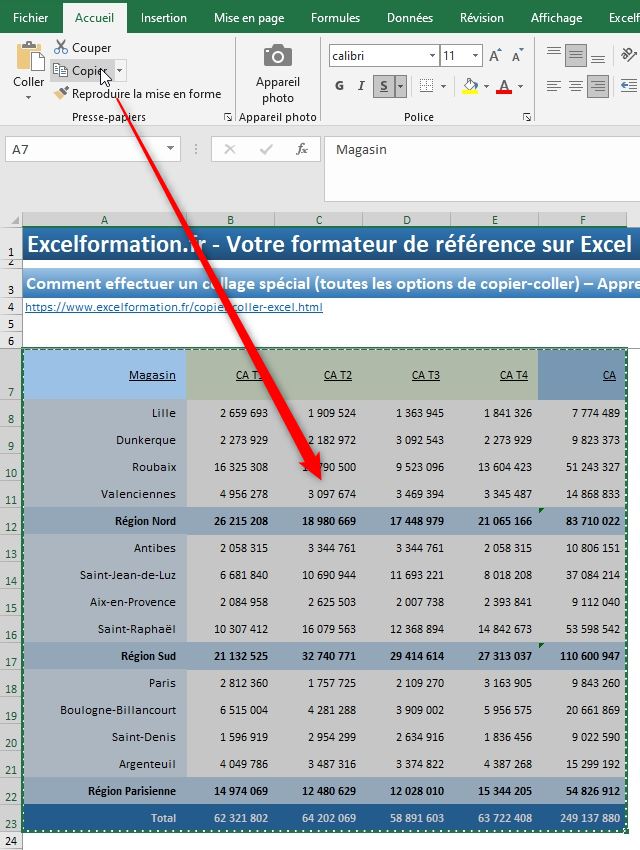
Task: Click the text orientation icon
Action: point(629,55)
